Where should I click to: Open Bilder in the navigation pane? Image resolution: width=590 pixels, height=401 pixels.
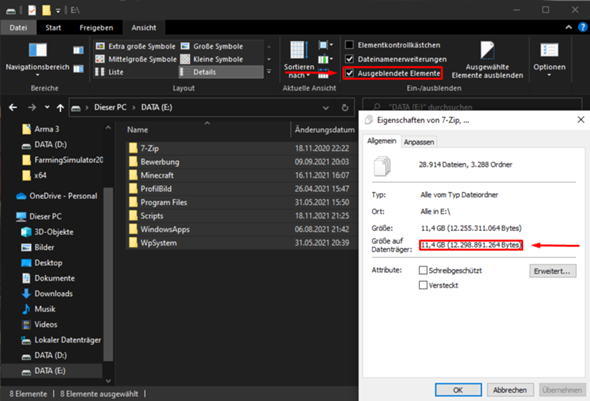tap(38, 247)
